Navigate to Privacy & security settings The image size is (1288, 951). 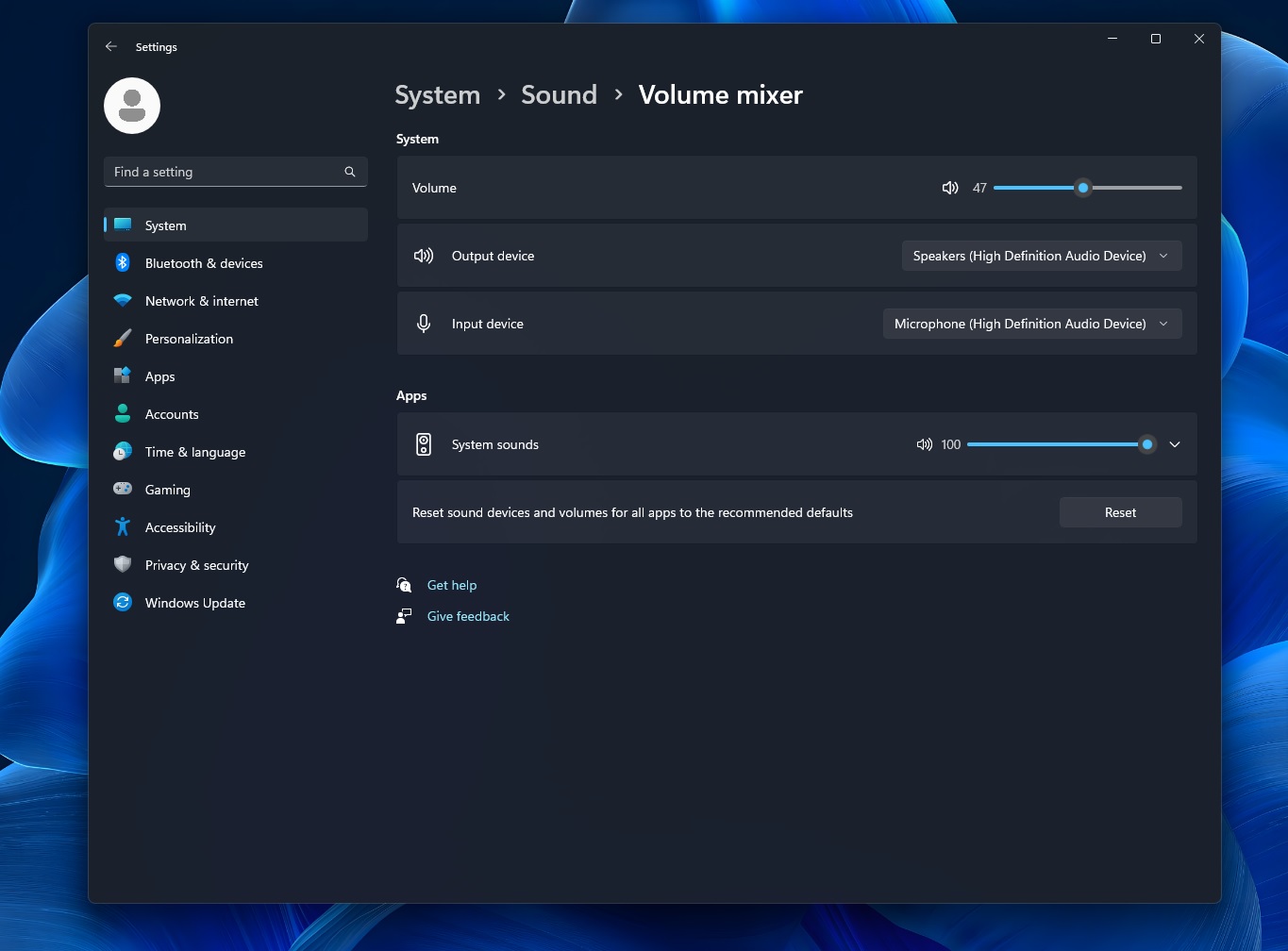(x=196, y=564)
